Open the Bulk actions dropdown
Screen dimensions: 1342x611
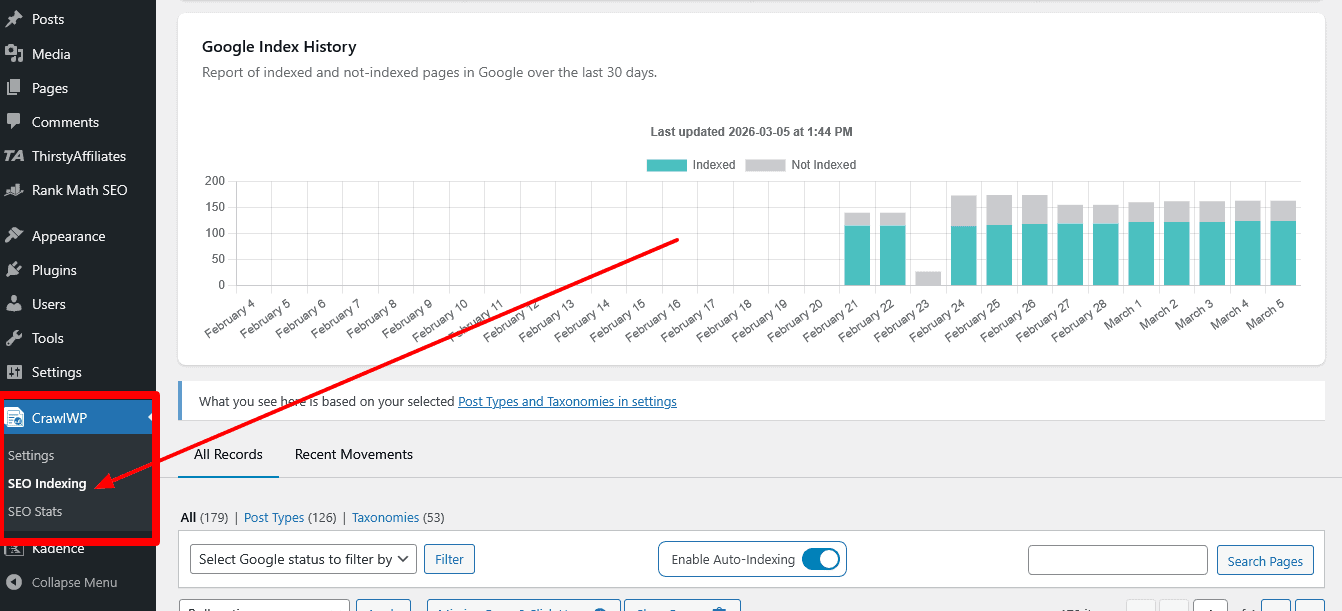coord(264,606)
